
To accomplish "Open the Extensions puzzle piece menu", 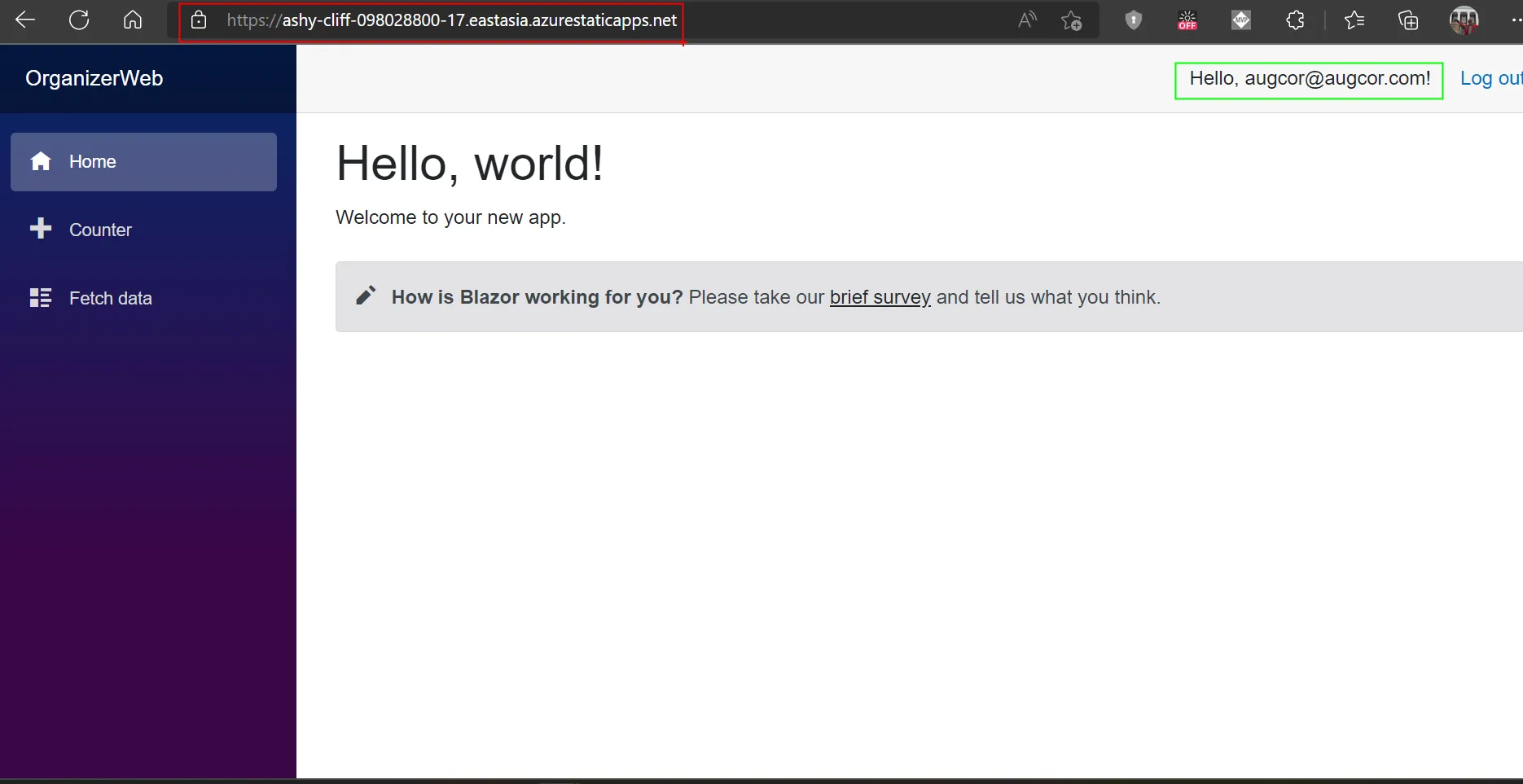I will (1295, 20).
